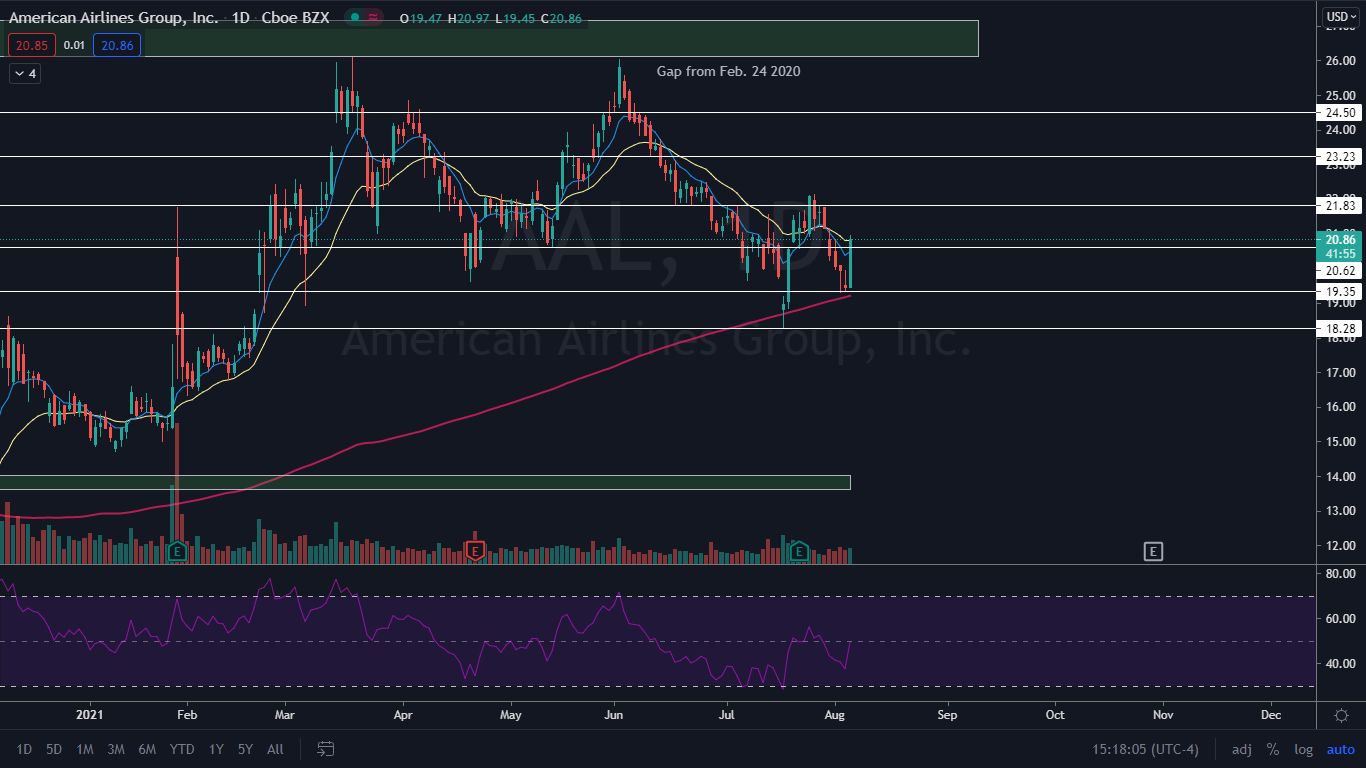The width and height of the screenshot is (1366, 768).
Task: Open the USD currency dropdown
Action: coord(1341,17)
